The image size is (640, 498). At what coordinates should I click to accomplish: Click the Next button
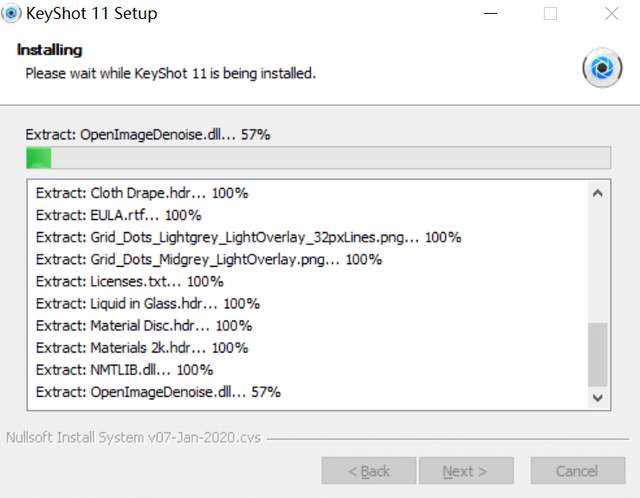(x=466, y=471)
